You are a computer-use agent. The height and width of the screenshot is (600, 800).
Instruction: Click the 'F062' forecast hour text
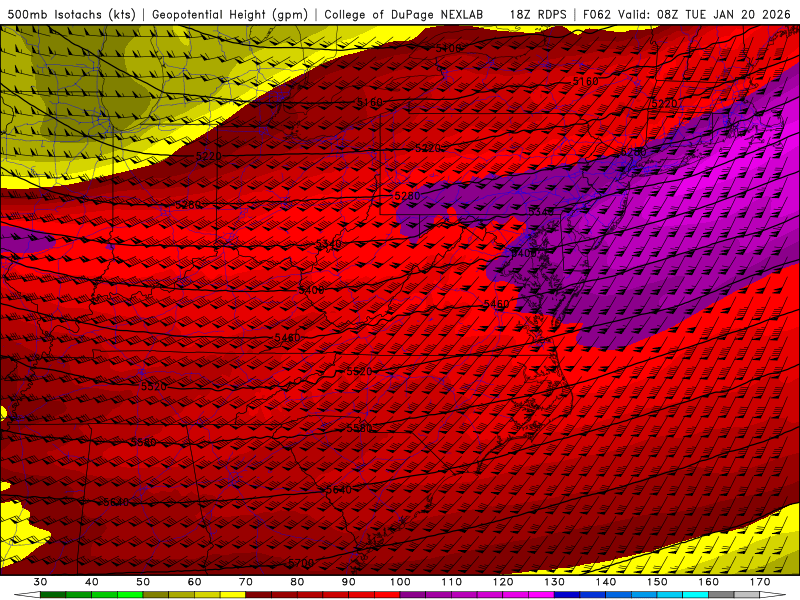598,14
